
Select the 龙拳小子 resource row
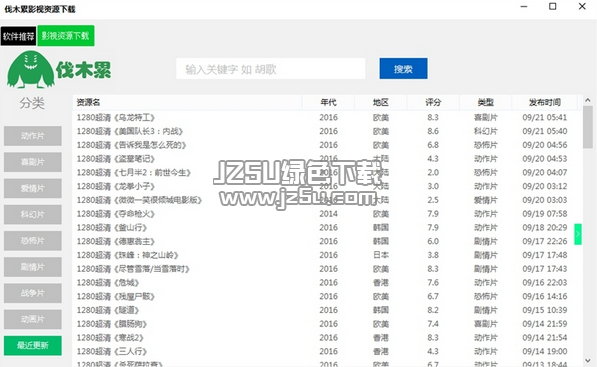[327, 186]
